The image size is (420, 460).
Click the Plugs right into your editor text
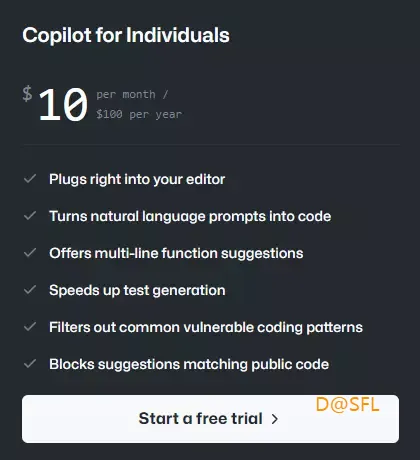137,179
